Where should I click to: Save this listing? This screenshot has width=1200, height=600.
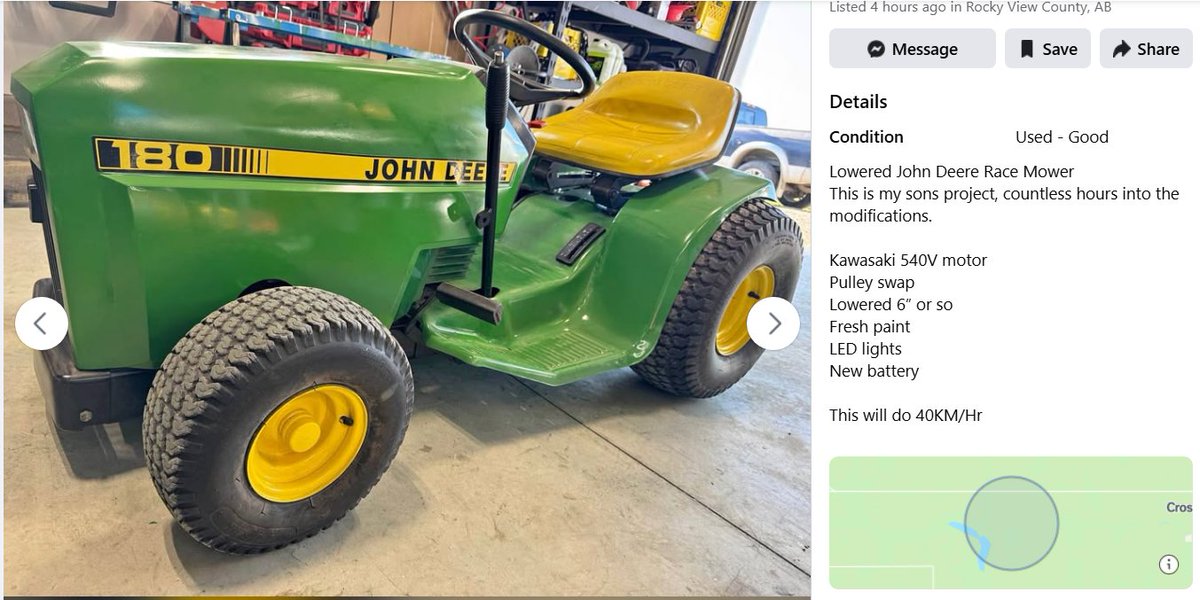pos(1048,48)
